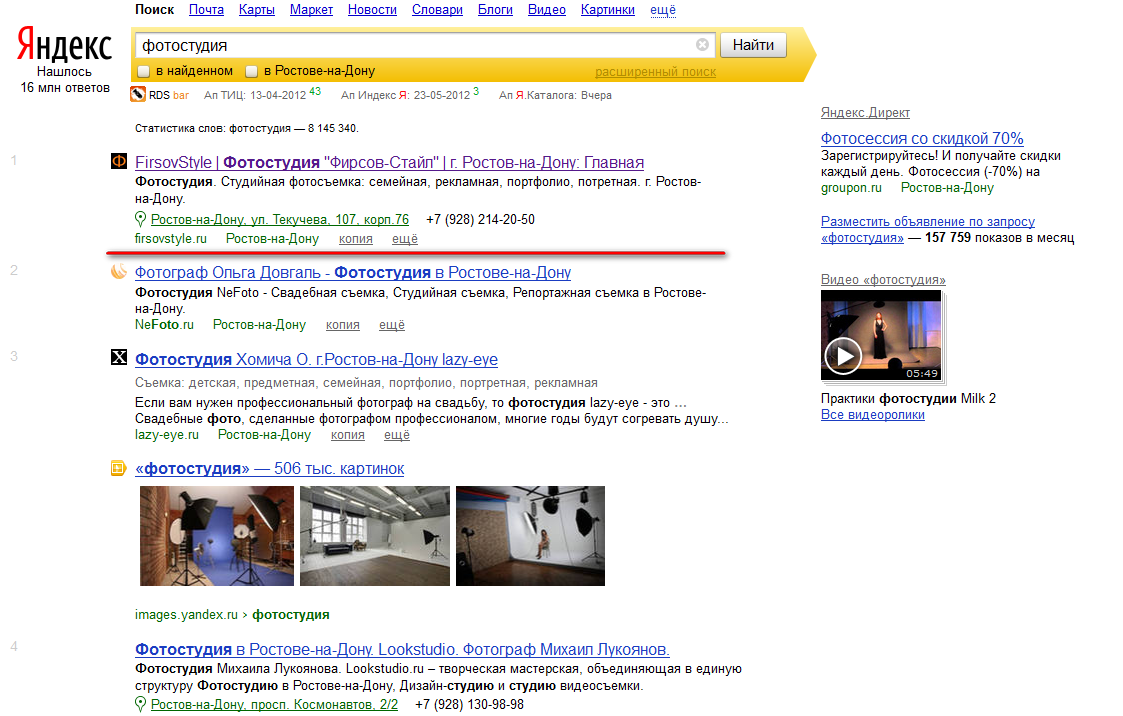The width and height of the screenshot is (1123, 716).
Task: Open 'расширенный поиск' link
Action: [x=655, y=72]
